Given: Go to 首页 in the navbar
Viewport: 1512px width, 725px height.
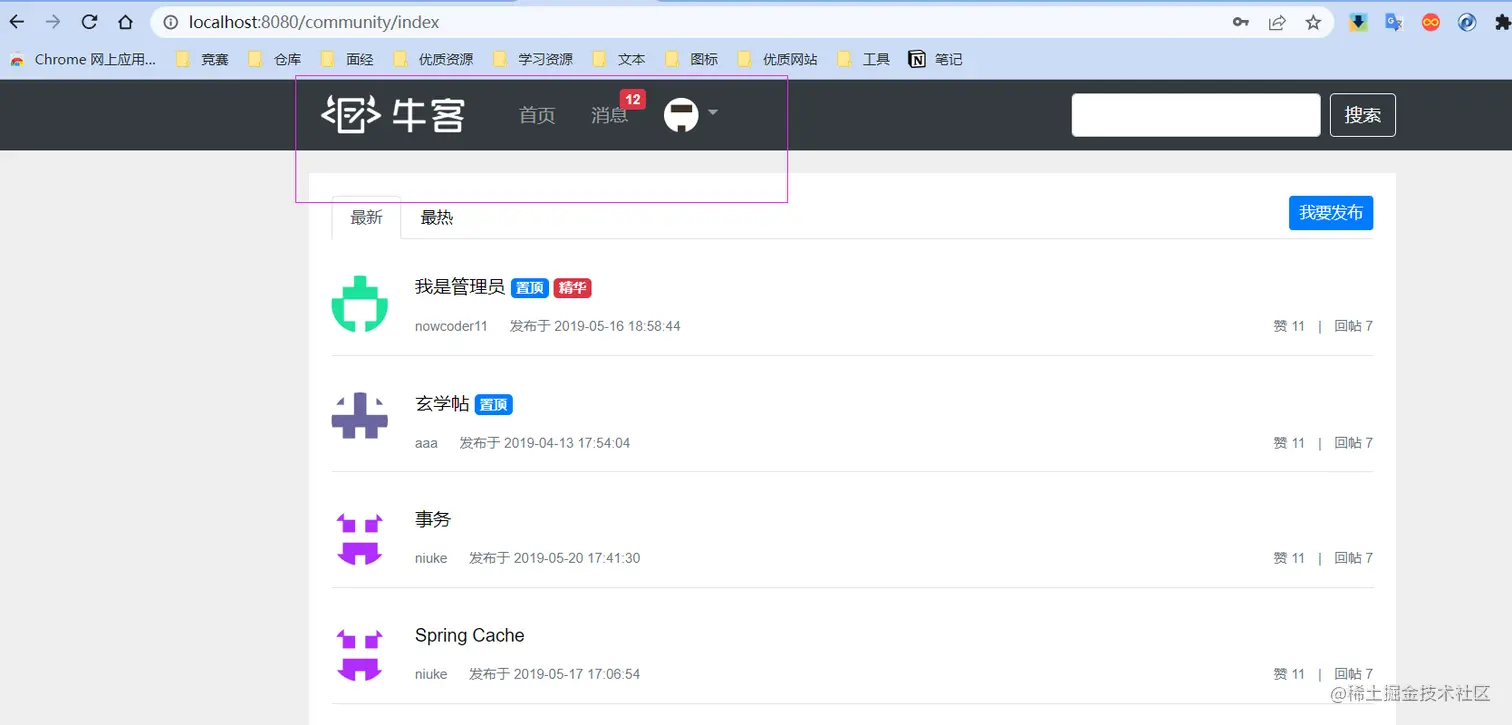Looking at the screenshot, I should coord(537,115).
